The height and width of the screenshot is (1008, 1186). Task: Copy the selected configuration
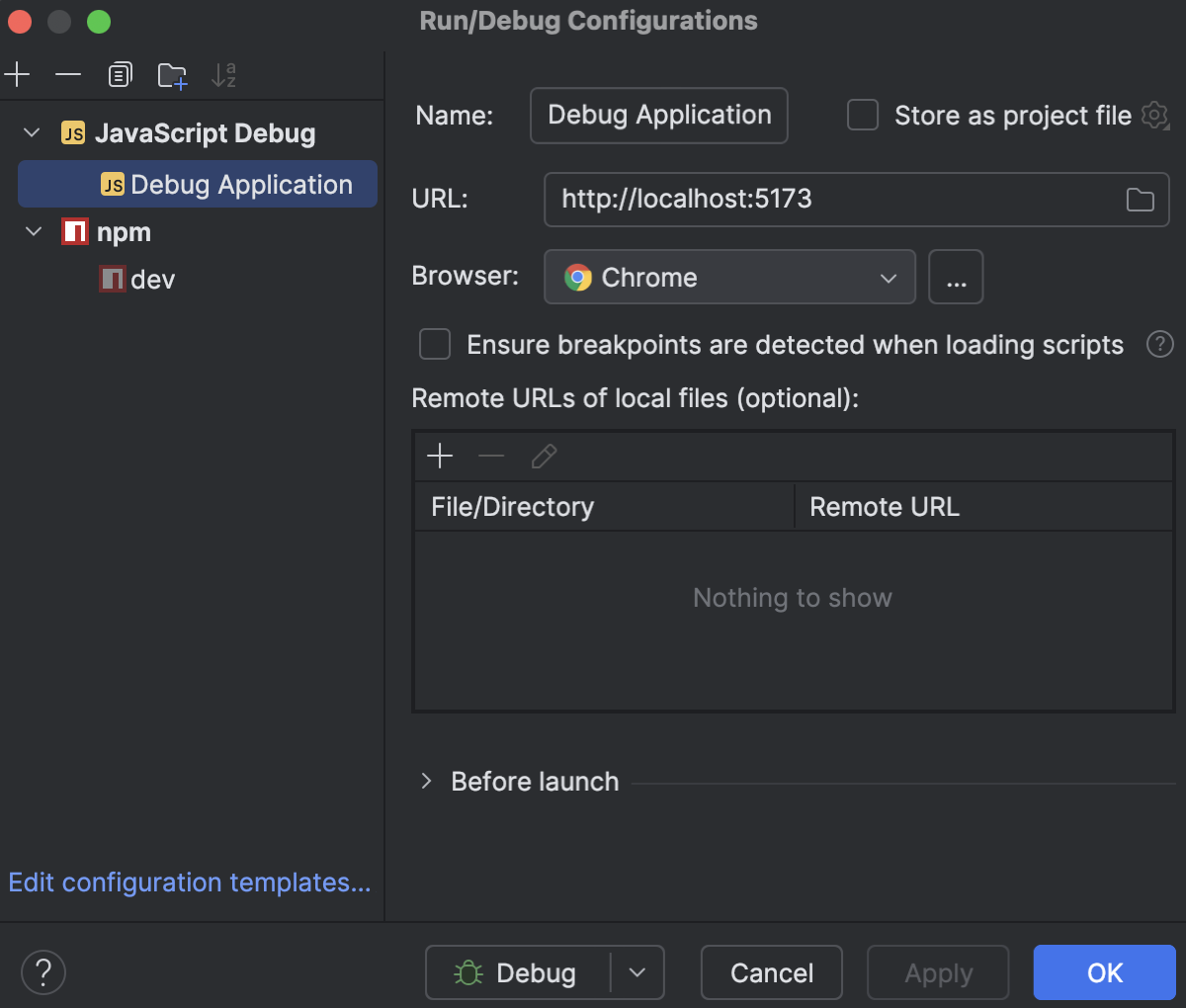(119, 74)
